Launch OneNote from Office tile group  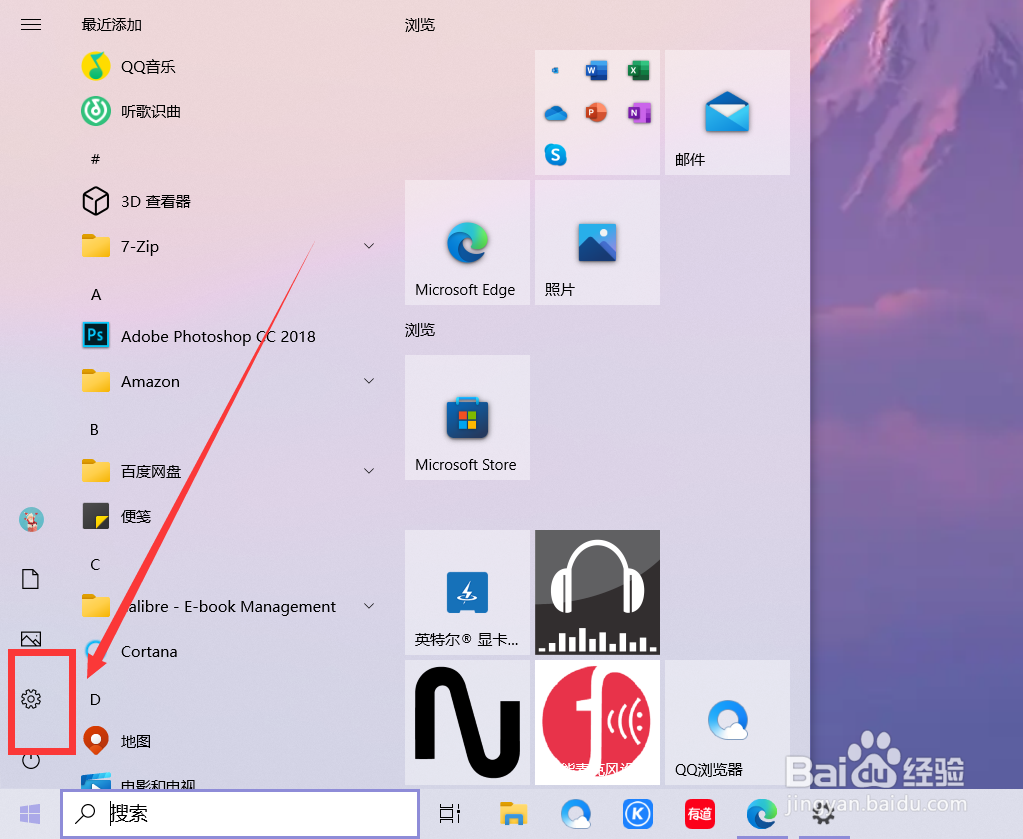638,113
